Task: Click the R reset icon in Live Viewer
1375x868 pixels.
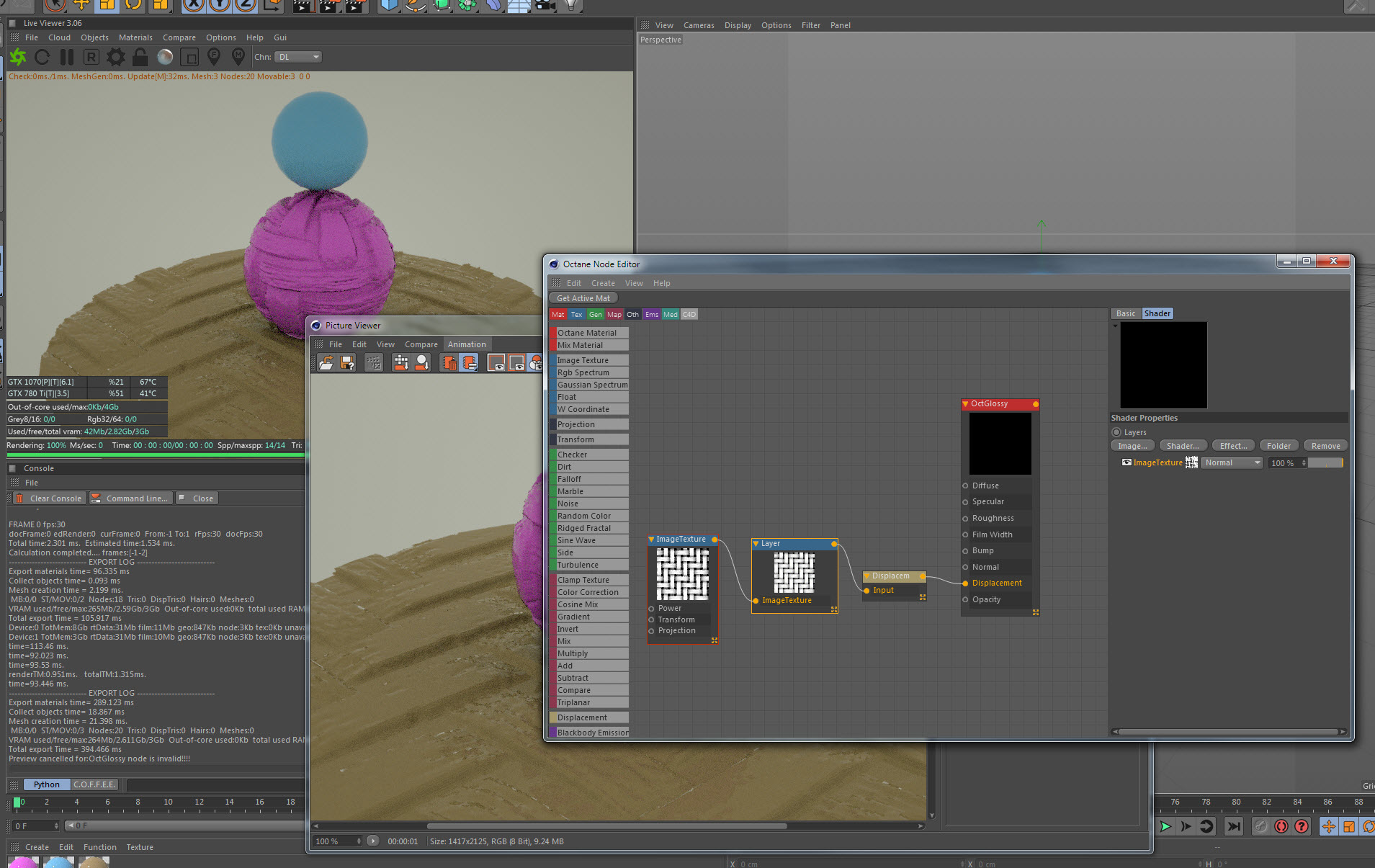Action: pos(91,57)
